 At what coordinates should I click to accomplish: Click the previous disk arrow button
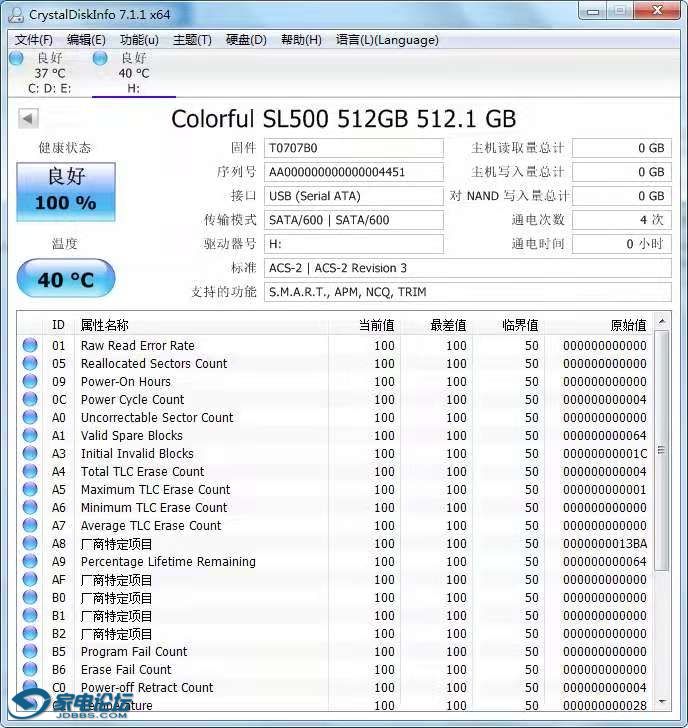(28, 119)
